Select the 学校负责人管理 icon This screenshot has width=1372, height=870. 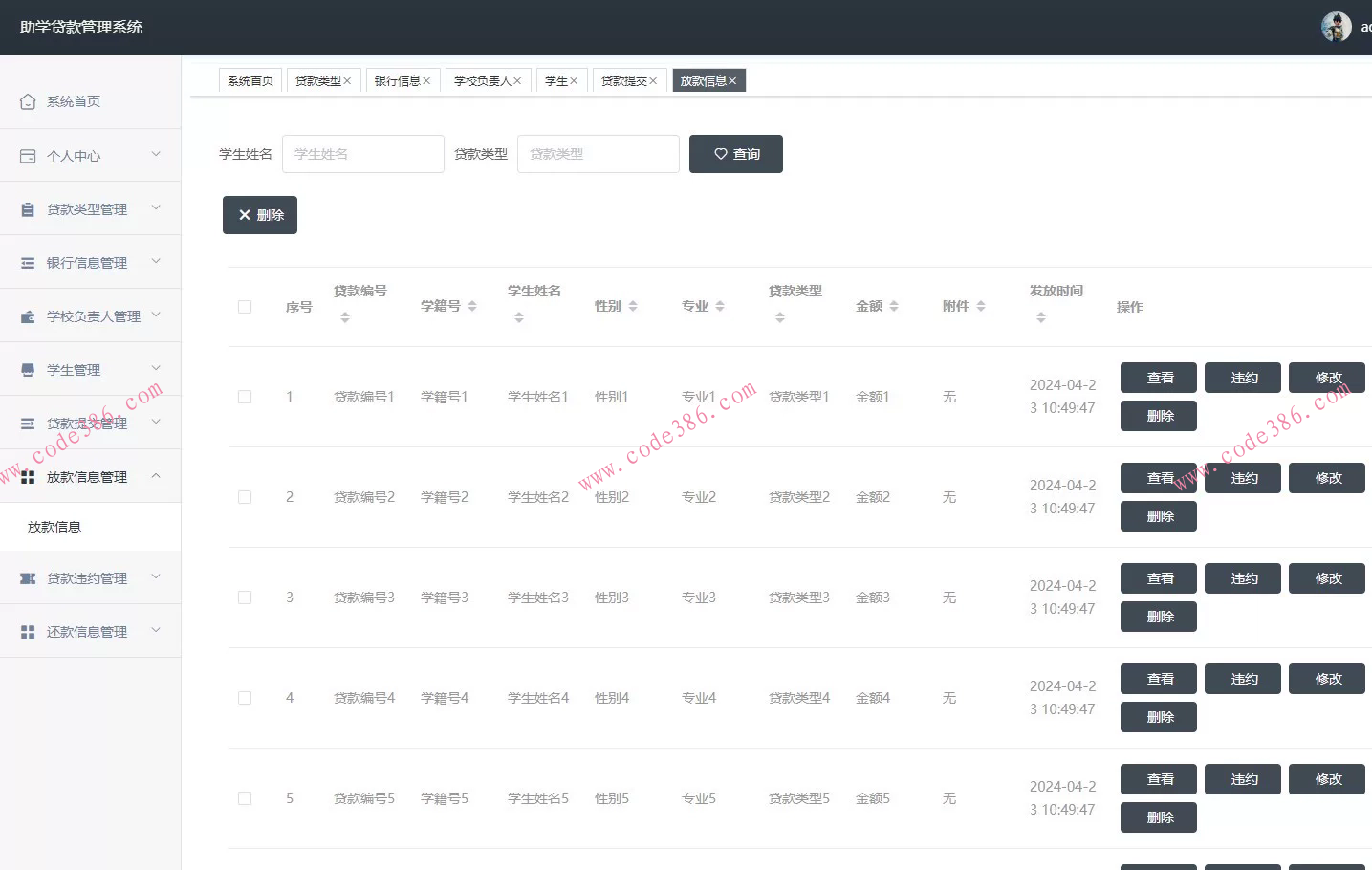(27, 315)
